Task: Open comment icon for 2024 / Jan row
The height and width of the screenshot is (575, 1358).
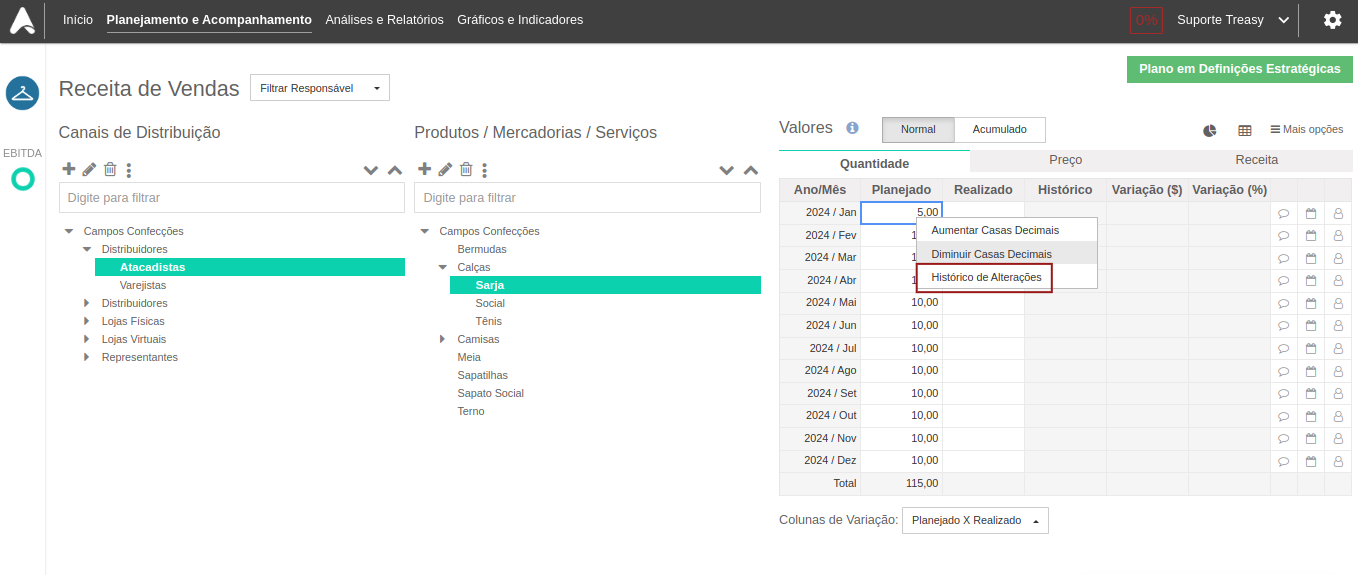Action: tap(1283, 213)
